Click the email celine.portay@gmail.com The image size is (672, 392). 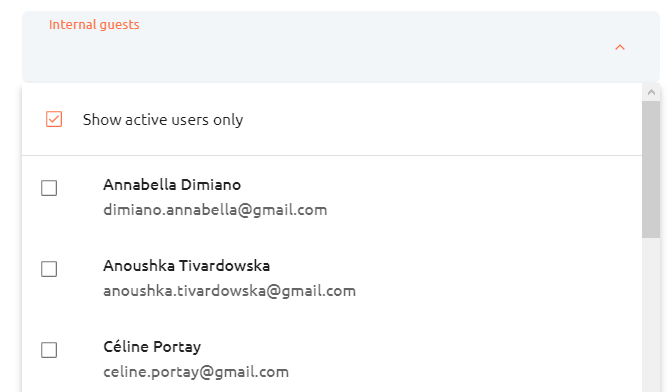point(196,372)
